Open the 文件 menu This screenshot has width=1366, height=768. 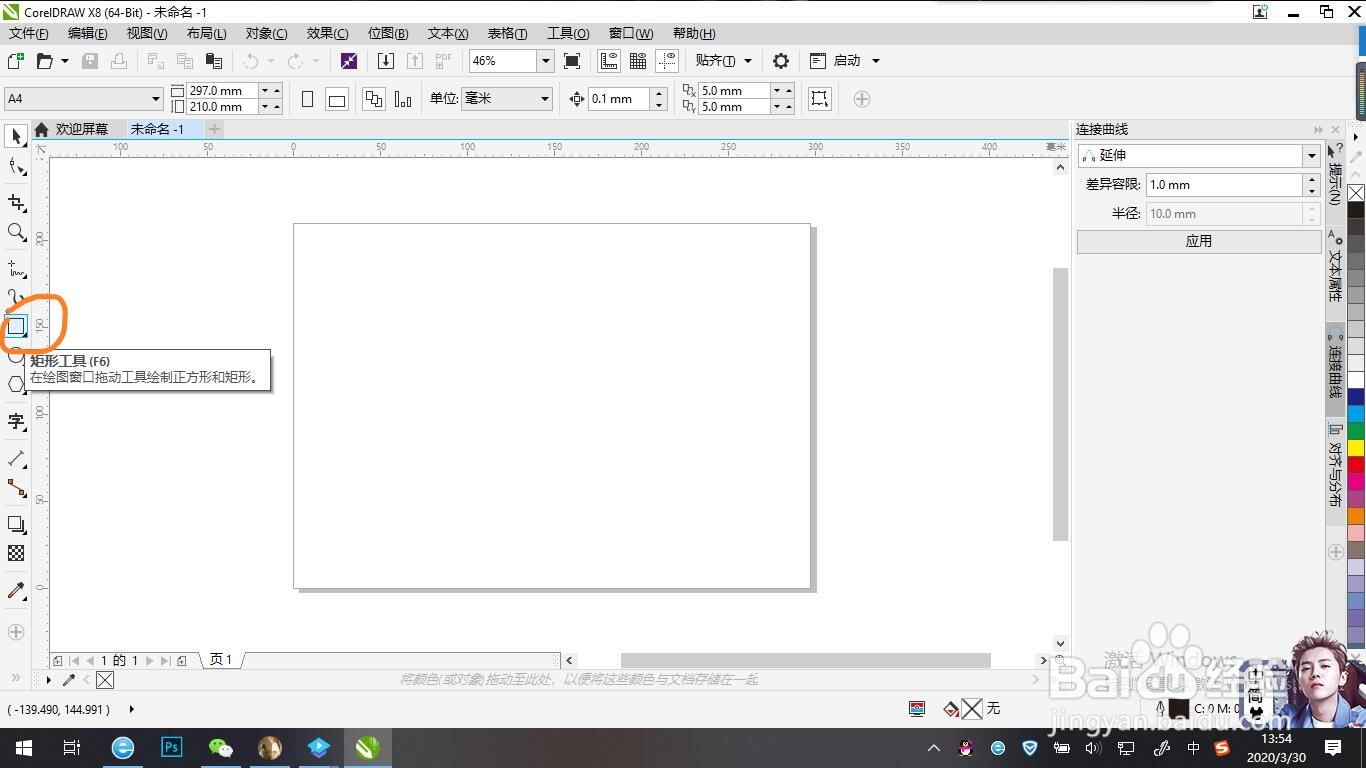point(29,33)
